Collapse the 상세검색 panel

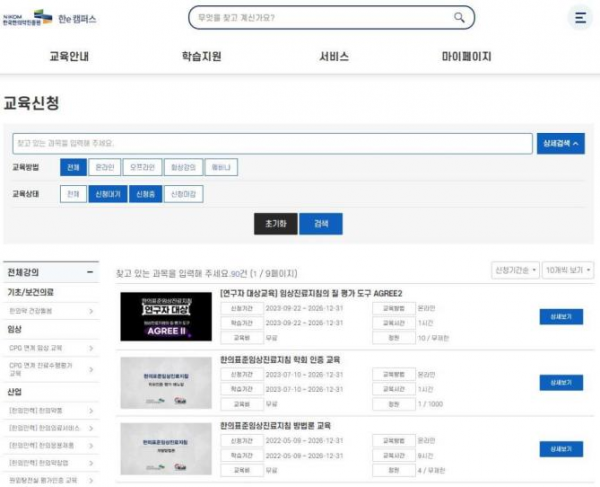point(561,144)
